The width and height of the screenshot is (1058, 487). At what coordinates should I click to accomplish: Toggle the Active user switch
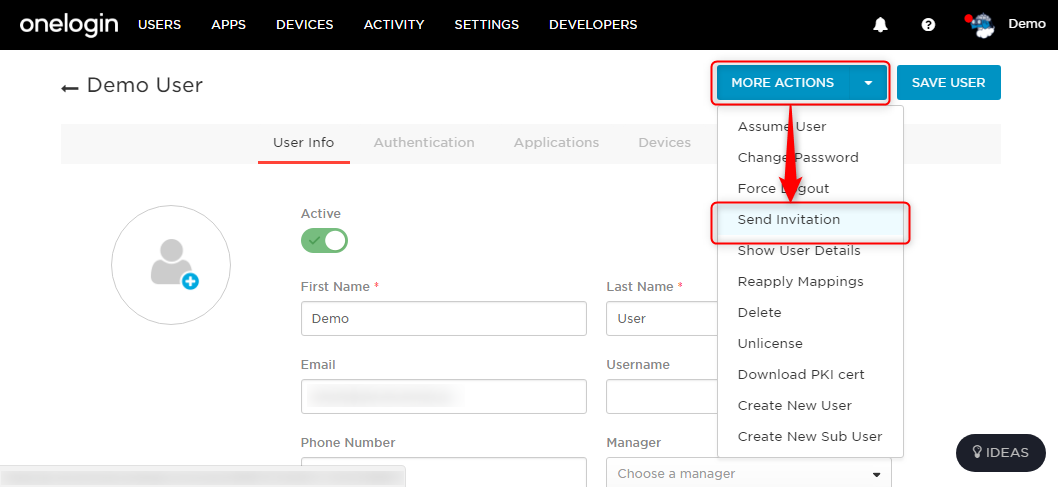[325, 240]
